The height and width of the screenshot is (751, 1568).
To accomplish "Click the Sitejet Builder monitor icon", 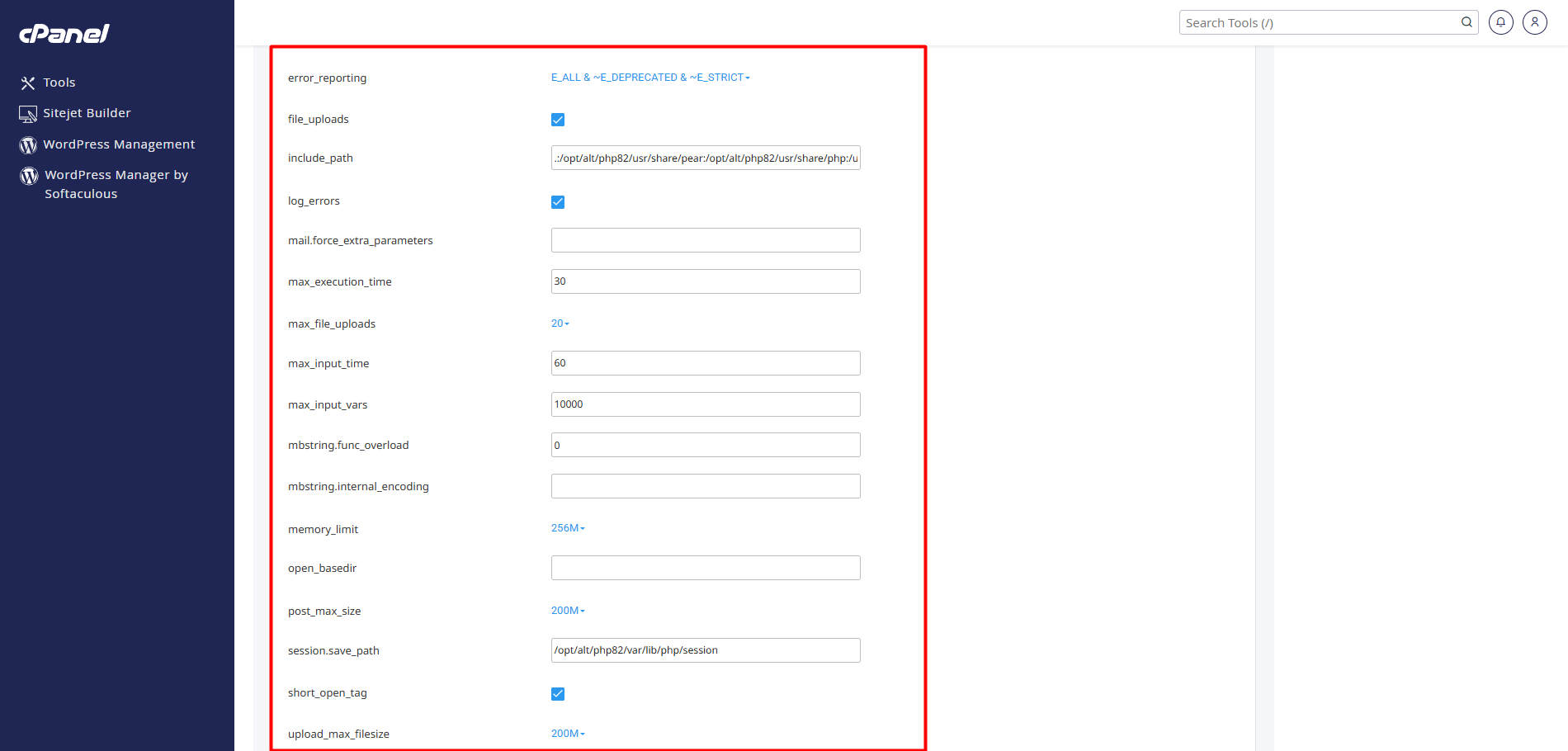I will click(x=28, y=114).
